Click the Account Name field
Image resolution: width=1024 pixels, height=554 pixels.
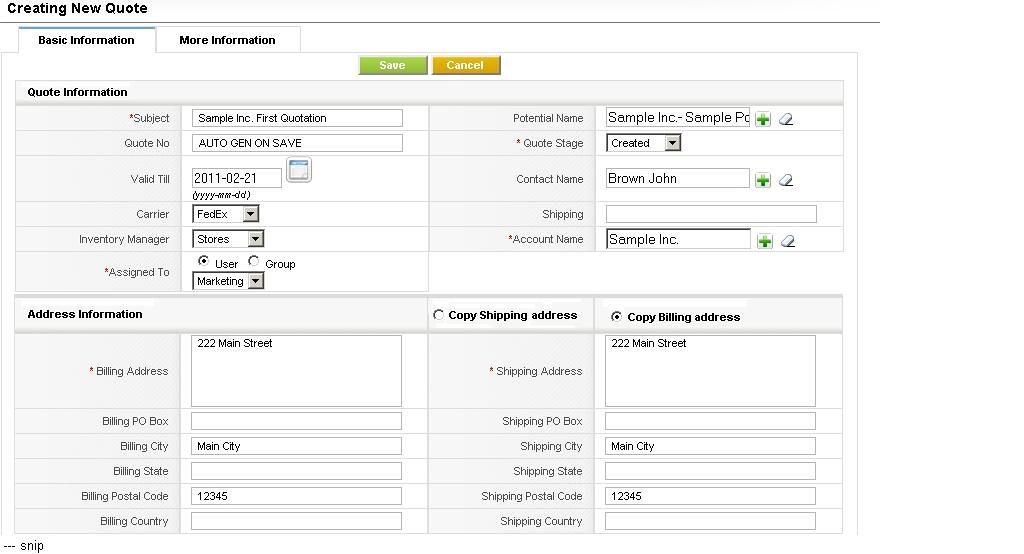(679, 239)
